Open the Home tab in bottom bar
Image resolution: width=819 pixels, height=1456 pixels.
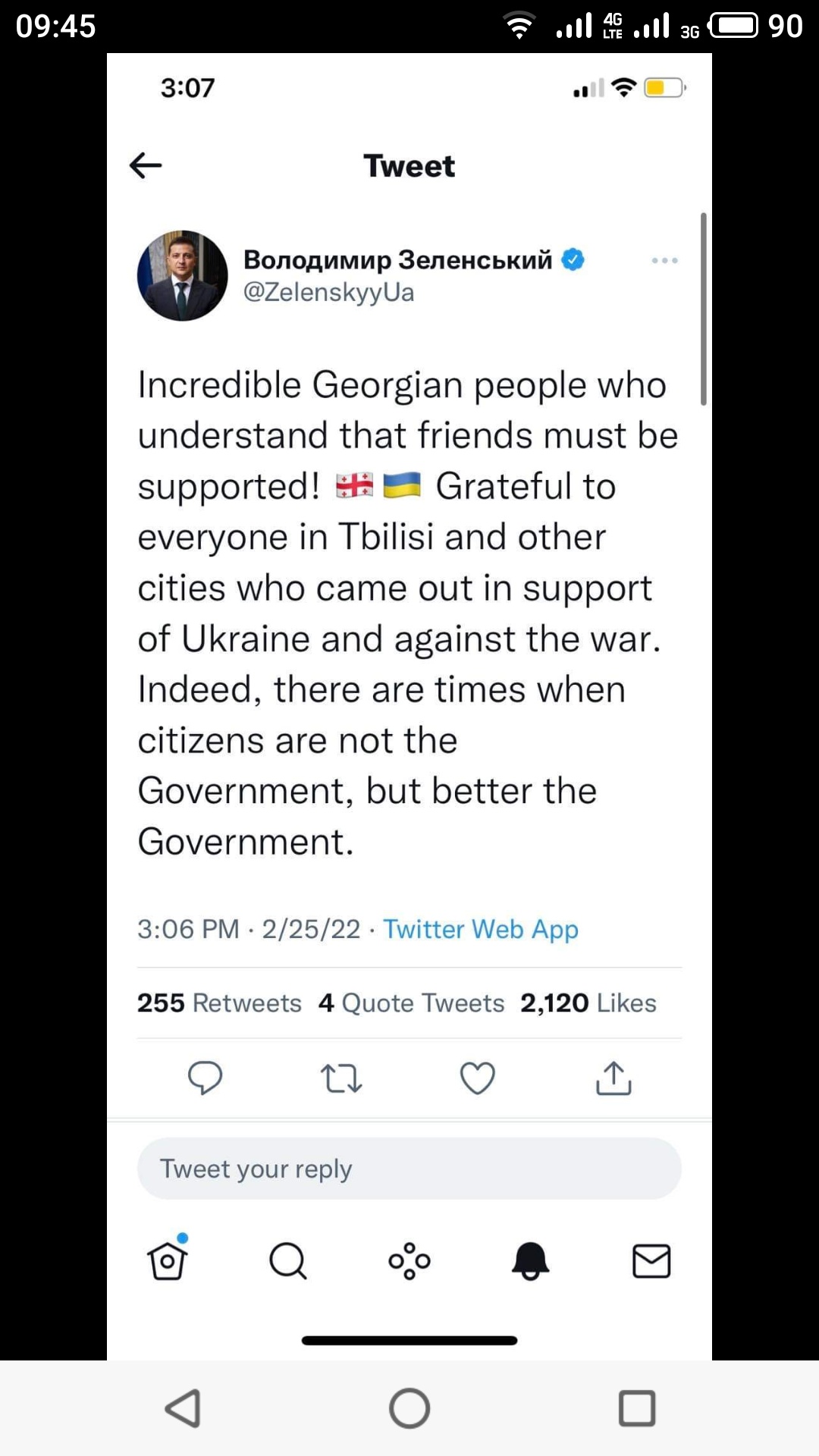[x=168, y=1261]
